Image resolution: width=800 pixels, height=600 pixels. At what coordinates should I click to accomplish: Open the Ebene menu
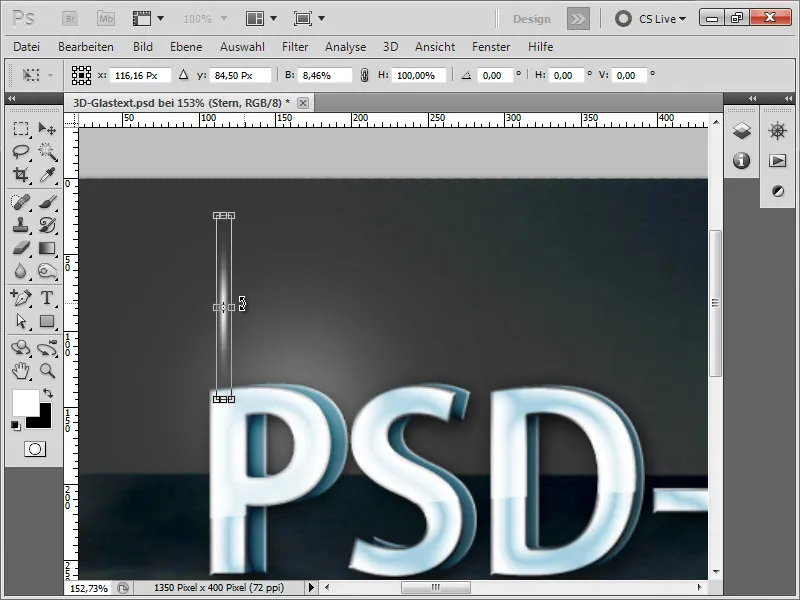[x=186, y=47]
